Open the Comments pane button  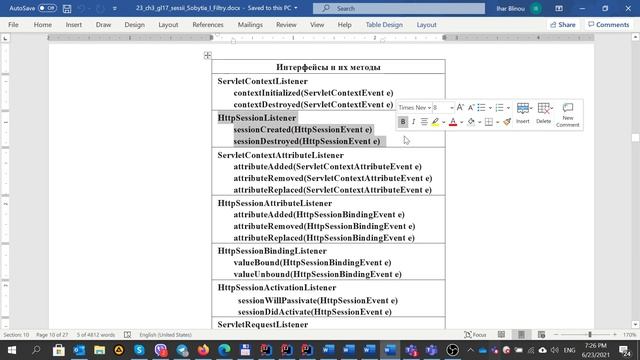point(609,24)
